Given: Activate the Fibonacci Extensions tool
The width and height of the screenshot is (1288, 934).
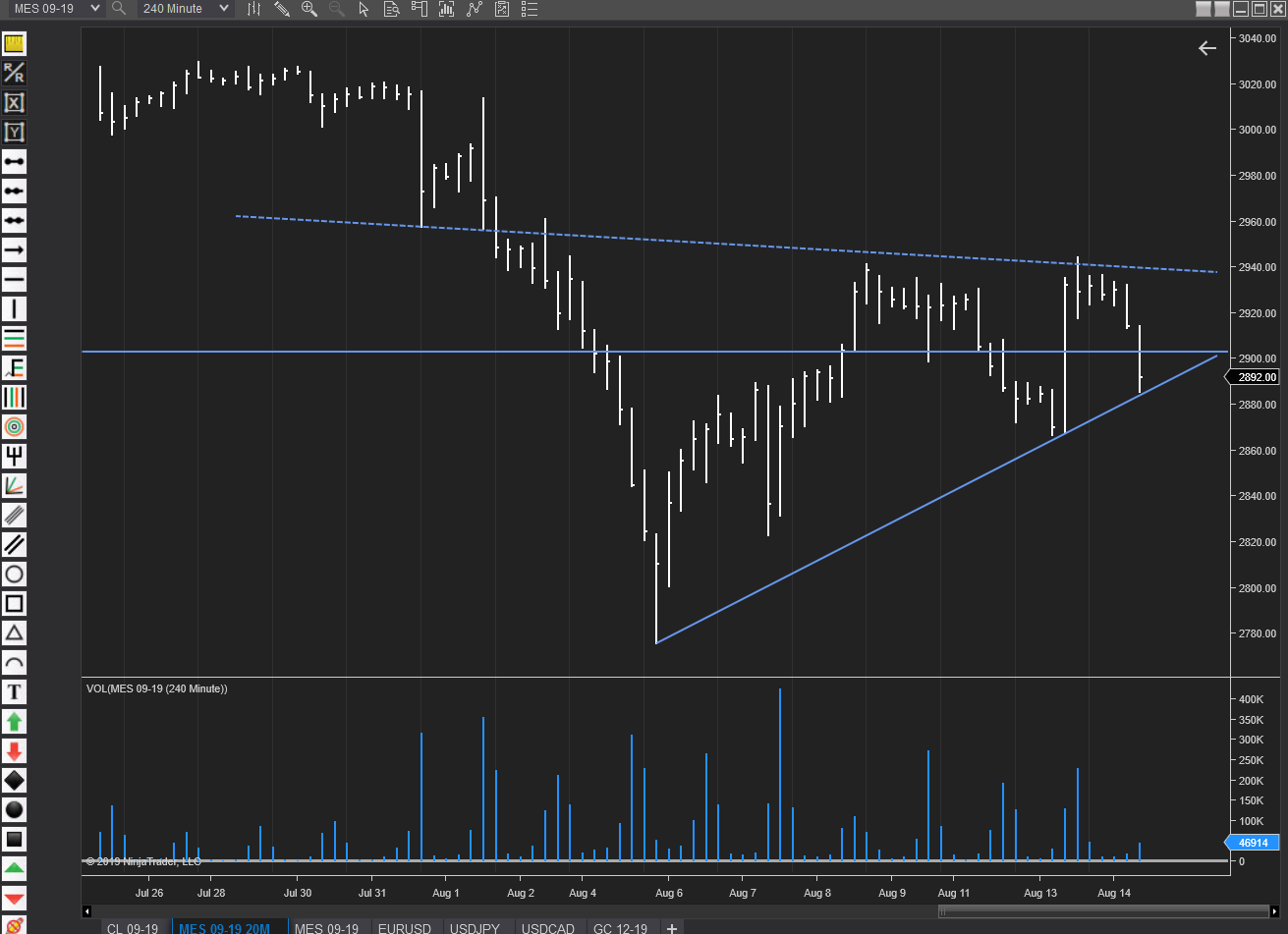Looking at the screenshot, I should tap(14, 367).
